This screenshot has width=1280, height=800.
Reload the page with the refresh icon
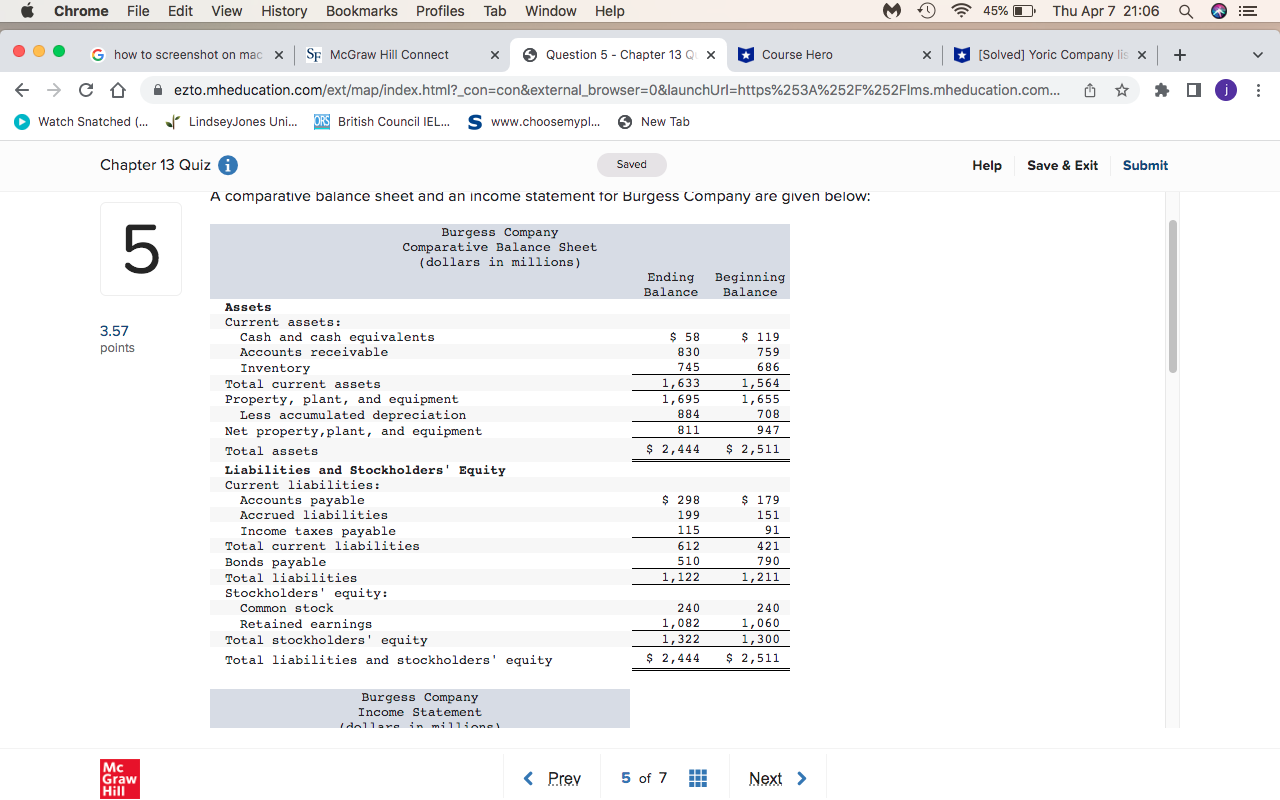86,89
